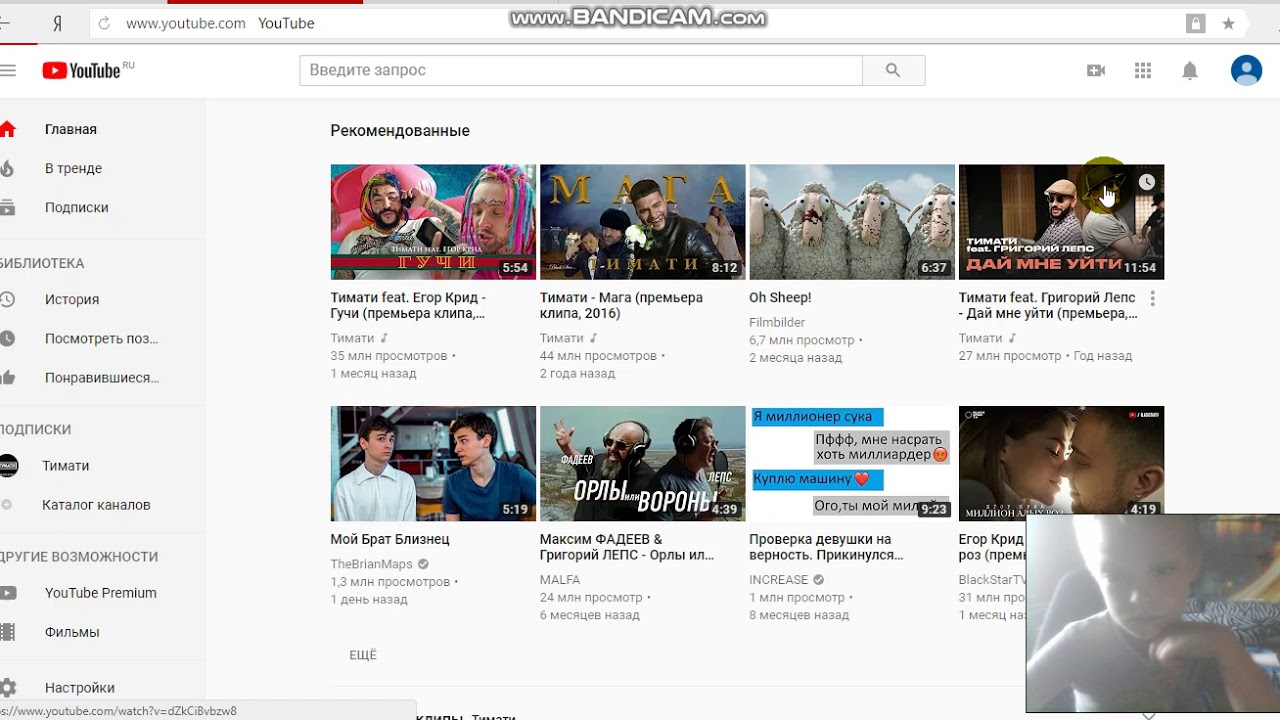The width and height of the screenshot is (1280, 720).
Task: Open the Мага video thumbnail
Action: (643, 222)
